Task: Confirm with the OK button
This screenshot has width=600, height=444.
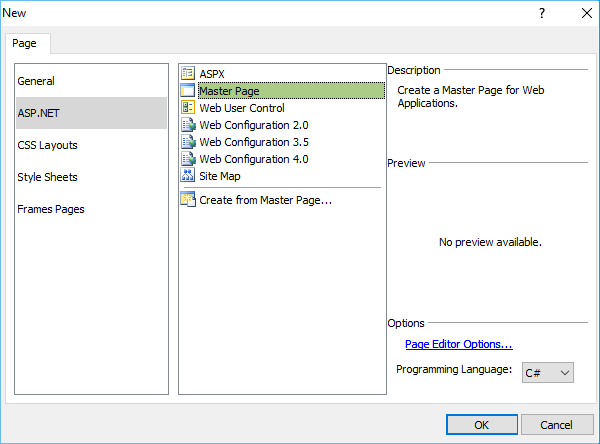Action: [x=481, y=424]
